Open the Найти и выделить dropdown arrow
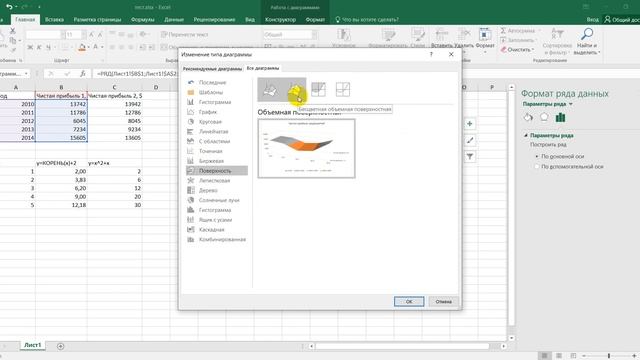The height and width of the screenshot is (360, 640). (x=599, y=52)
